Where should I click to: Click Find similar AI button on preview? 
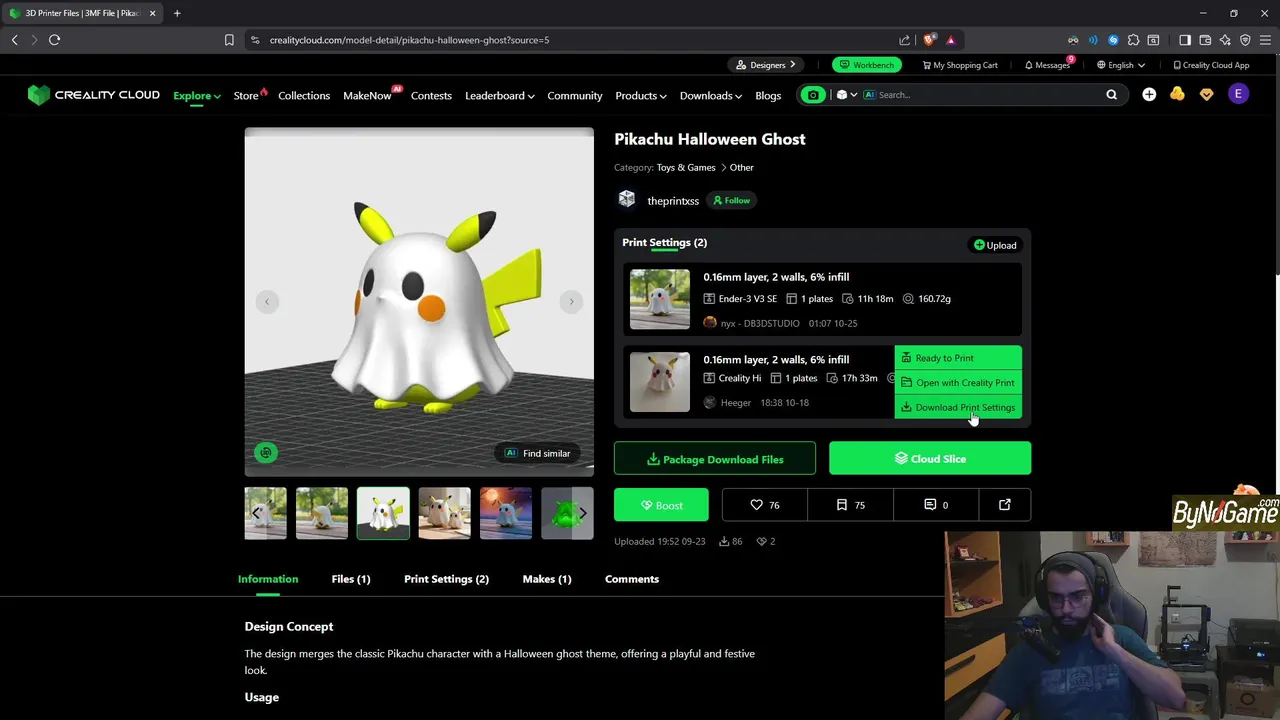coord(538,453)
